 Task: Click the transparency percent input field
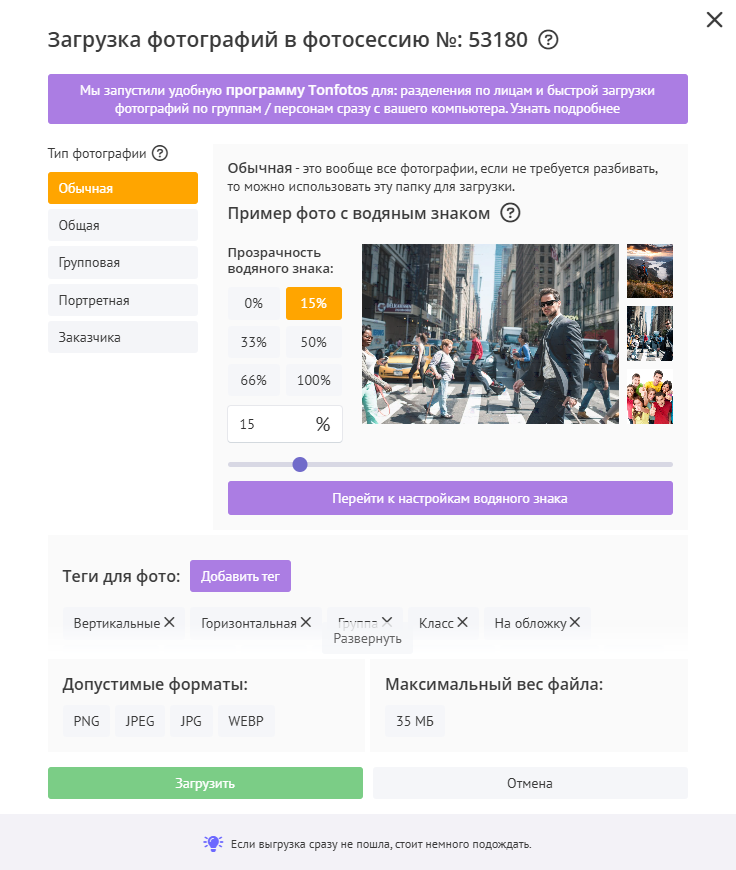pos(270,424)
